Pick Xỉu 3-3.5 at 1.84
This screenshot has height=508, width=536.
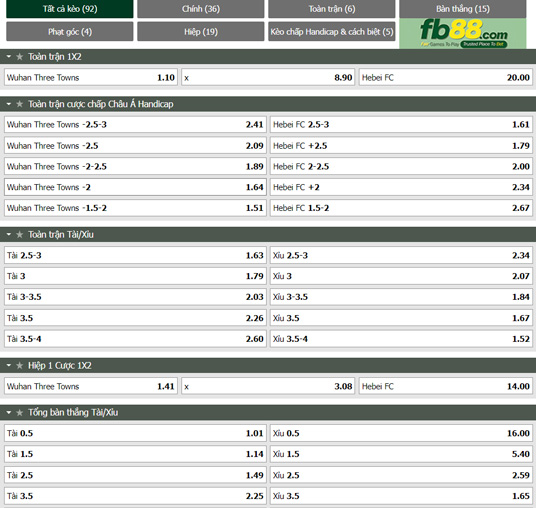point(401,297)
